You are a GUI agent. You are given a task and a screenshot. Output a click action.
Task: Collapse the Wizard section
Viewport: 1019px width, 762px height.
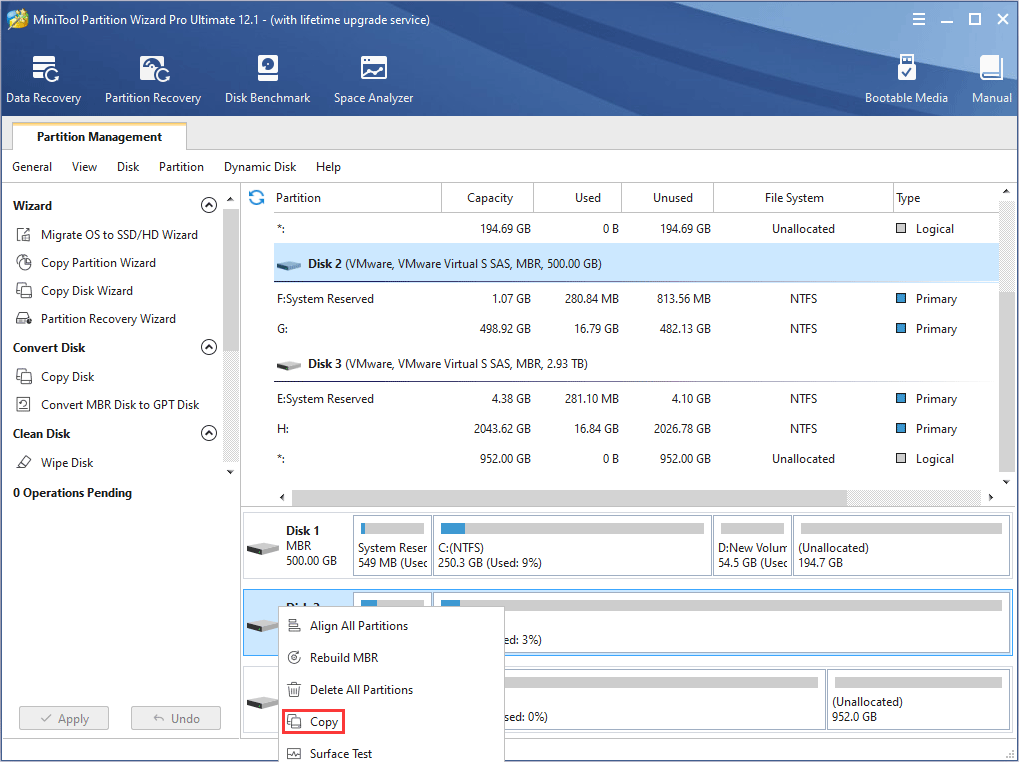(x=209, y=205)
